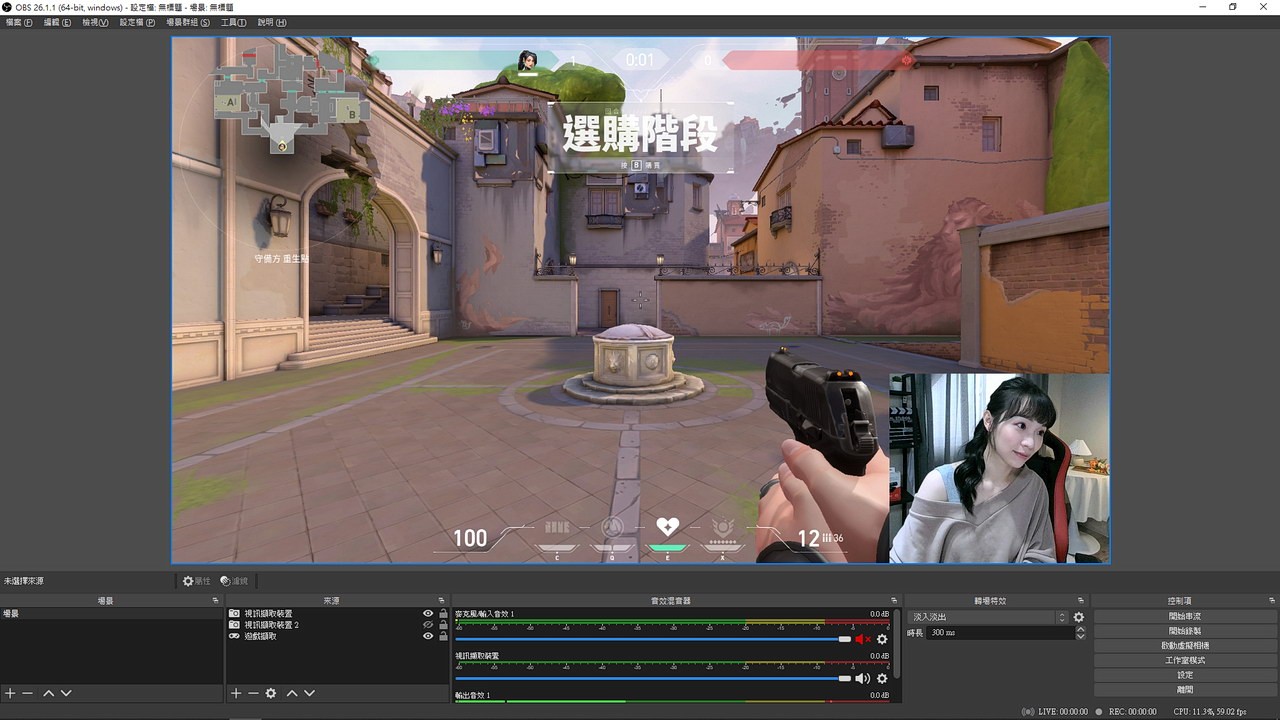Click the audio mixer vertical scrollbar
The height and width of the screenshot is (720, 1280).
[x=897, y=645]
